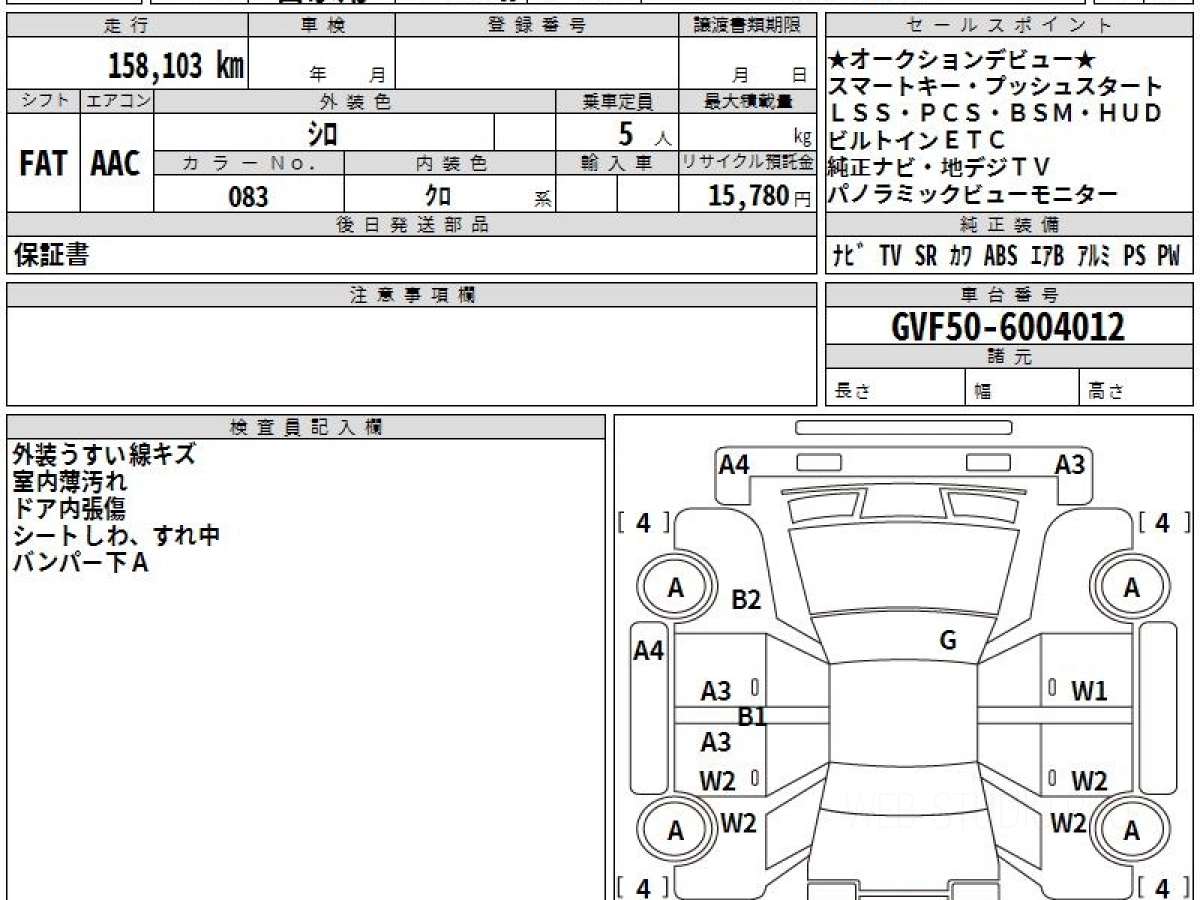Select the 車検 header cell
Image resolution: width=1200 pixels, height=900 pixels.
pyautogui.click(x=321, y=26)
